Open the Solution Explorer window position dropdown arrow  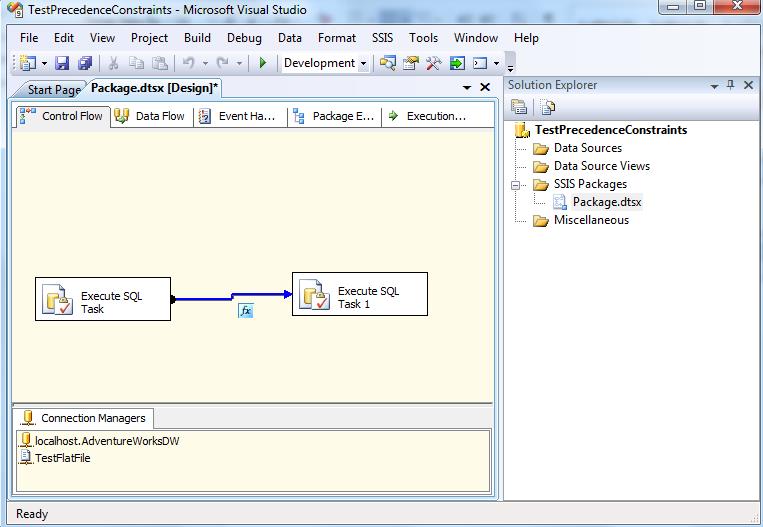pyautogui.click(x=714, y=86)
